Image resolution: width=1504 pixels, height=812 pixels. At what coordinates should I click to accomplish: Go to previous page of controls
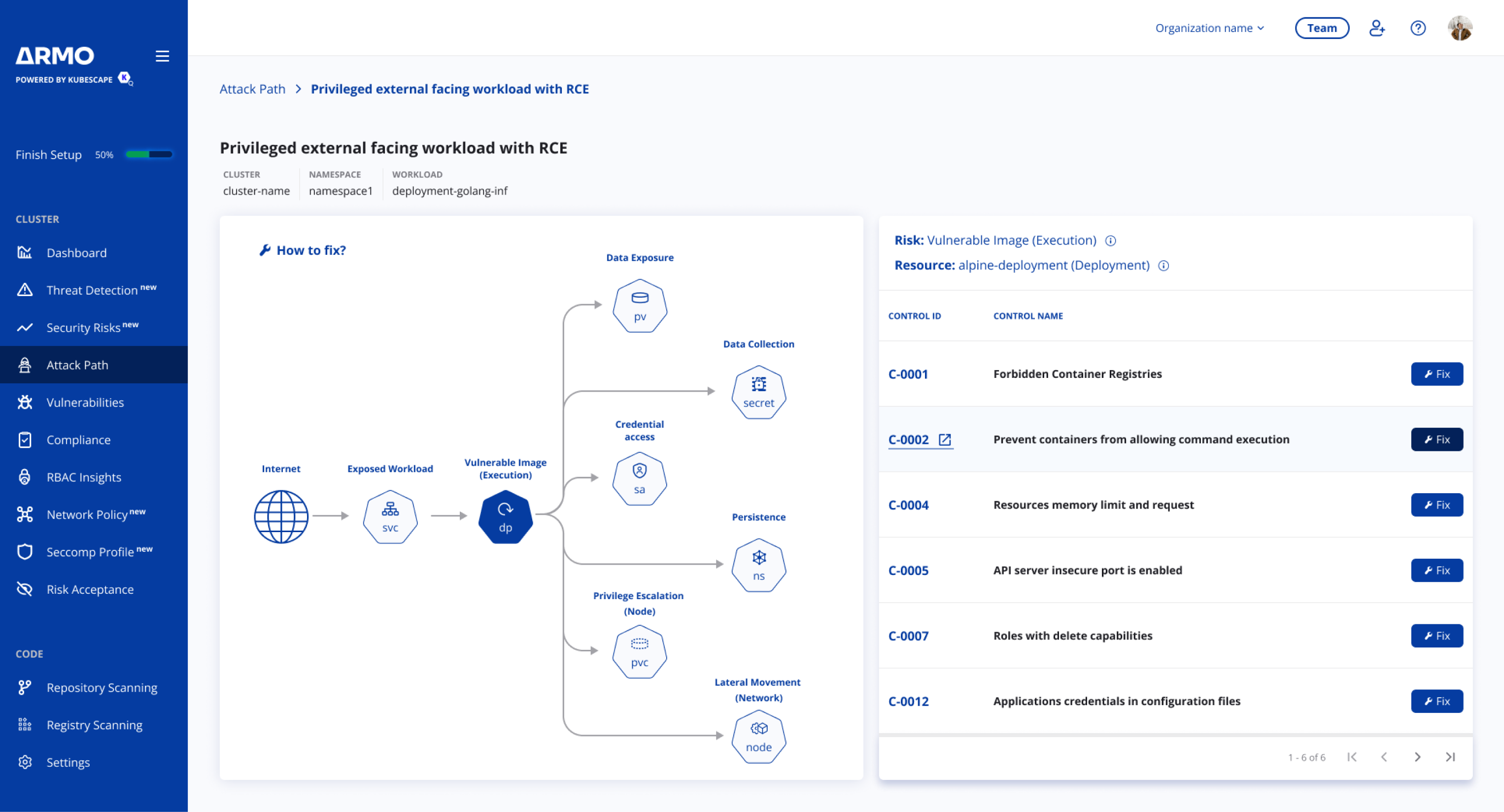[1384, 757]
